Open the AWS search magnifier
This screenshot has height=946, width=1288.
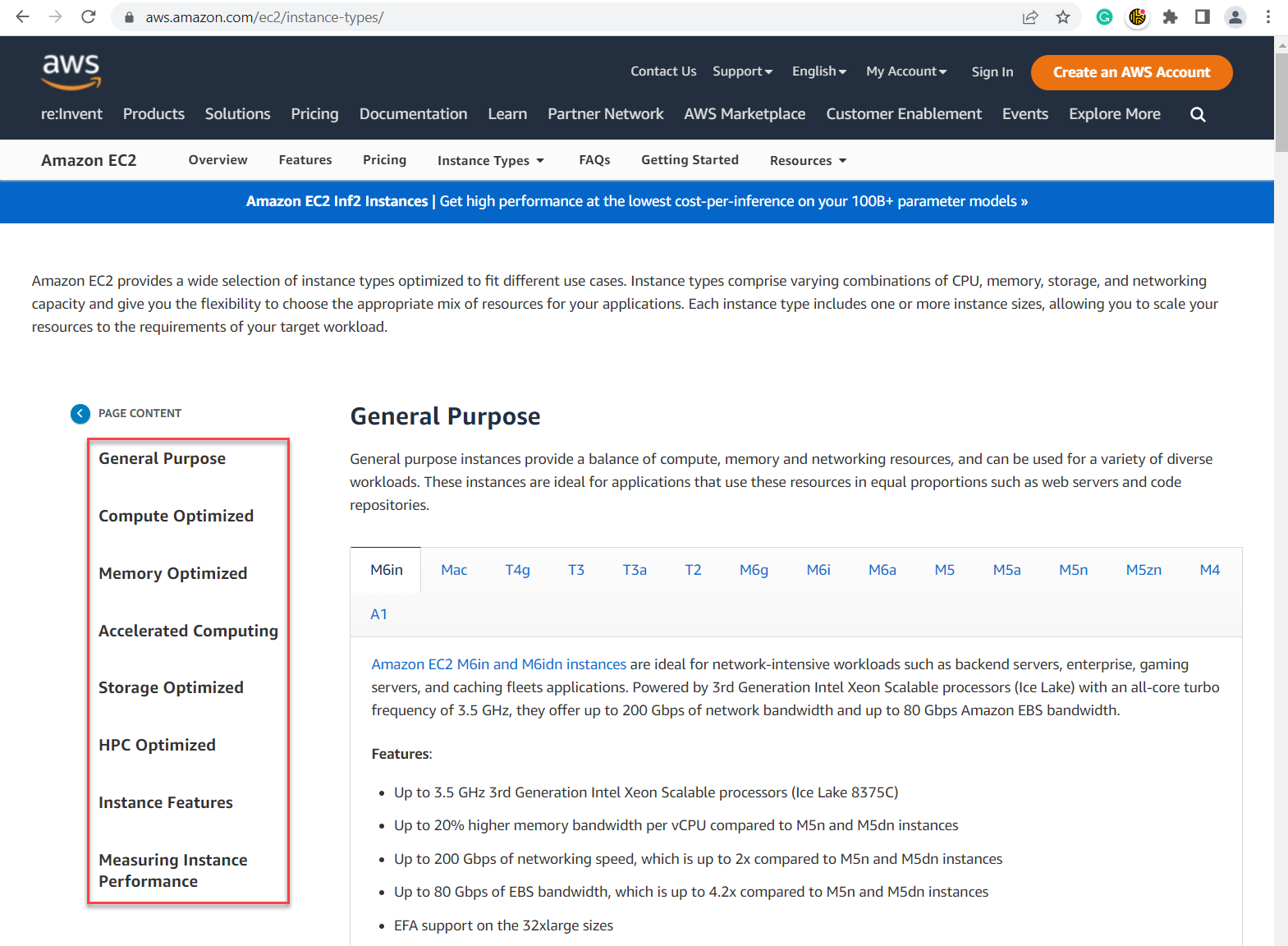click(1198, 114)
